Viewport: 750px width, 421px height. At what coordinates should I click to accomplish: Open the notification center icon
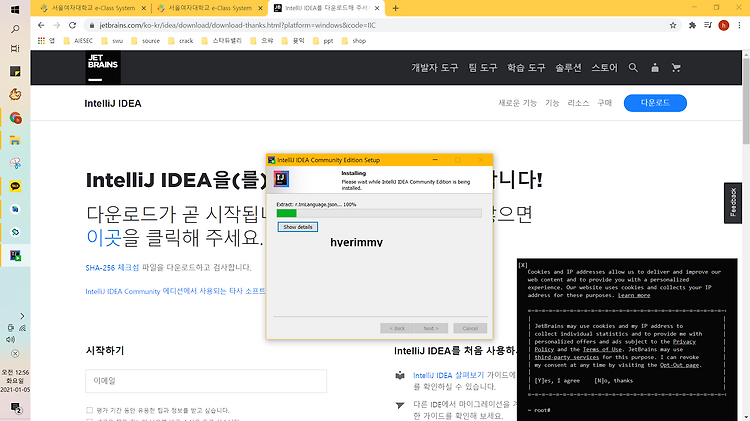point(16,408)
